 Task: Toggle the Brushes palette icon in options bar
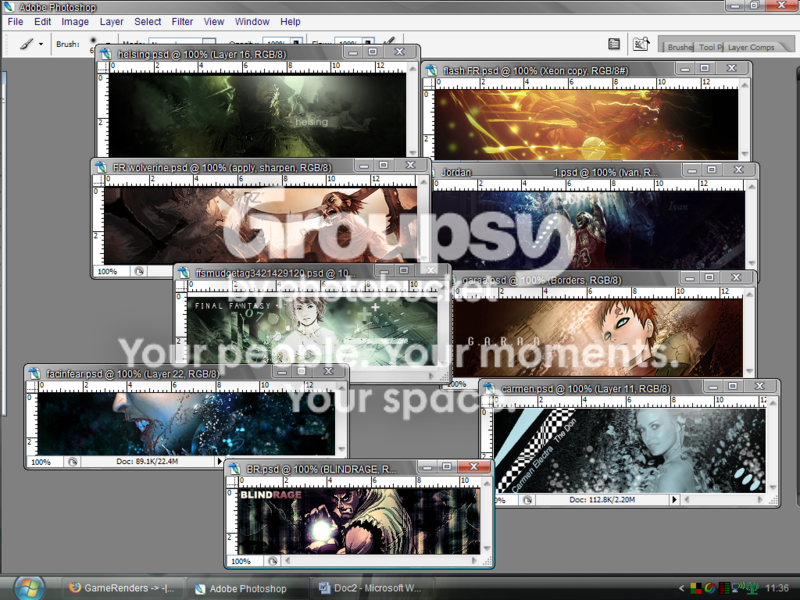point(614,44)
